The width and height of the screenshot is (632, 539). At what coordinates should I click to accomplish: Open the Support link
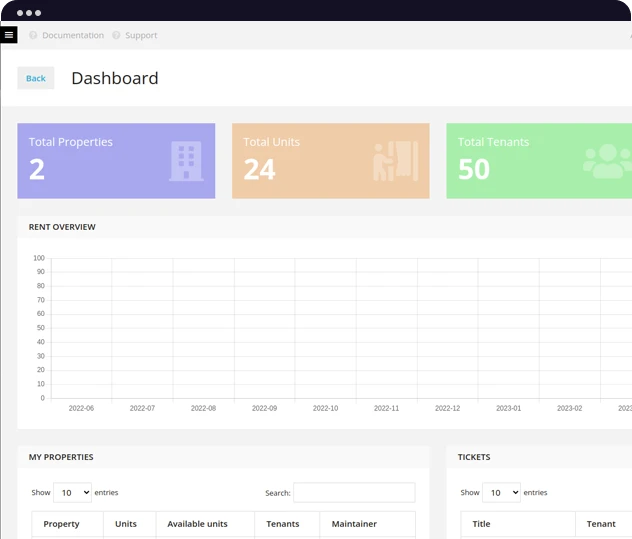141,35
